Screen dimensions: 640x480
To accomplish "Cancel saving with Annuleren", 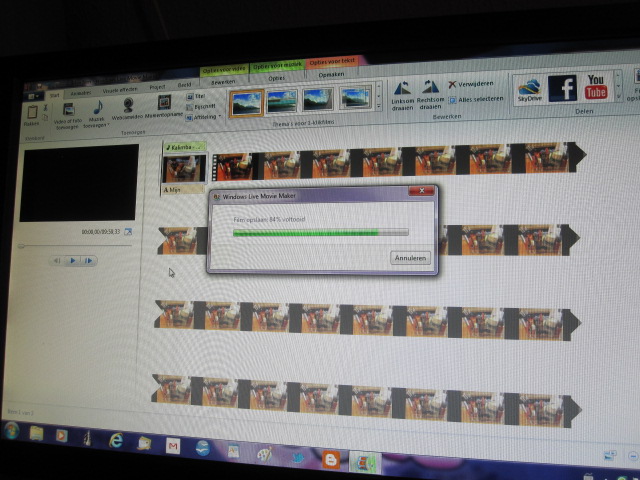I will click(410, 258).
